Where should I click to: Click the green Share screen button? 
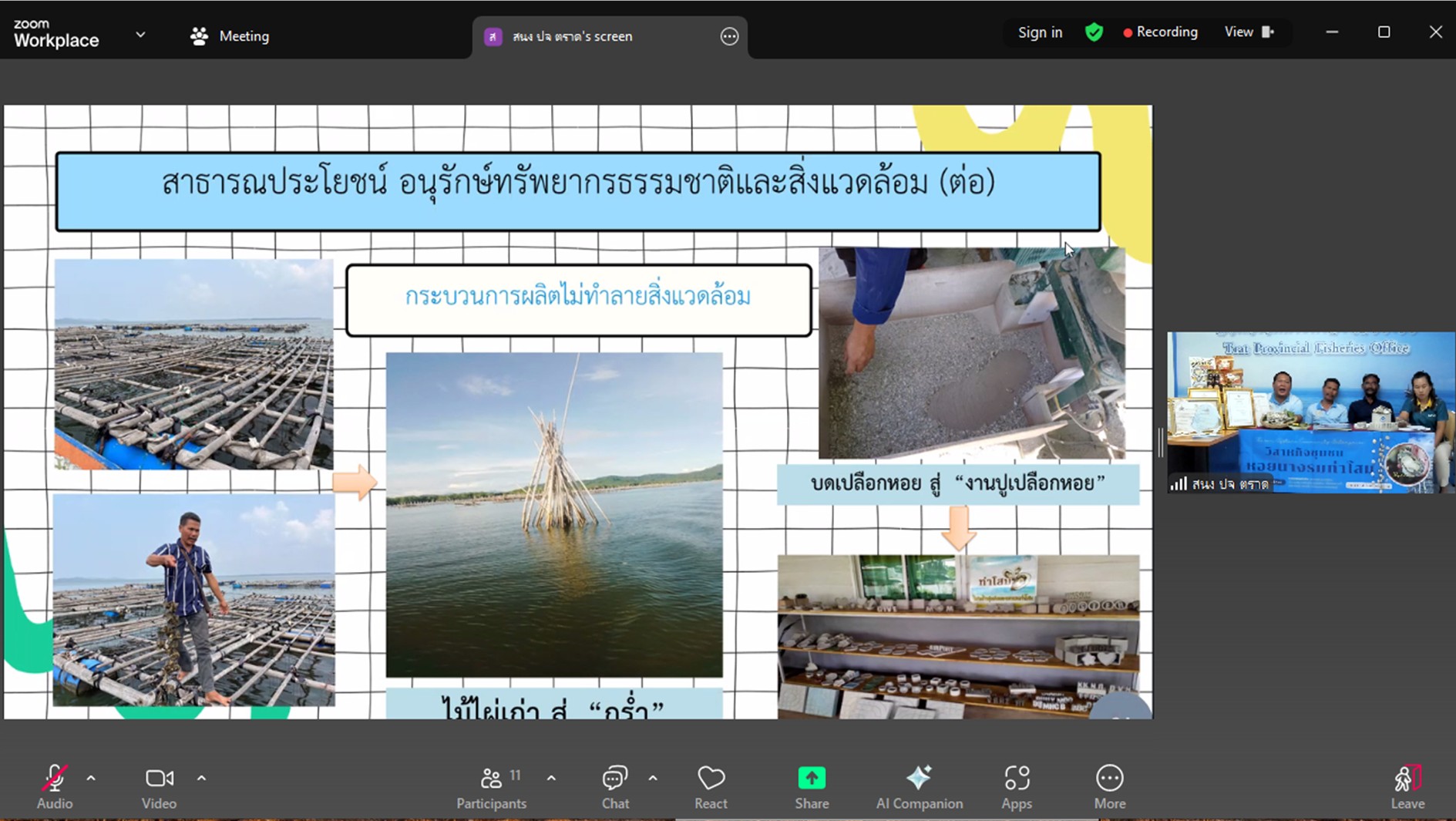tap(812, 786)
